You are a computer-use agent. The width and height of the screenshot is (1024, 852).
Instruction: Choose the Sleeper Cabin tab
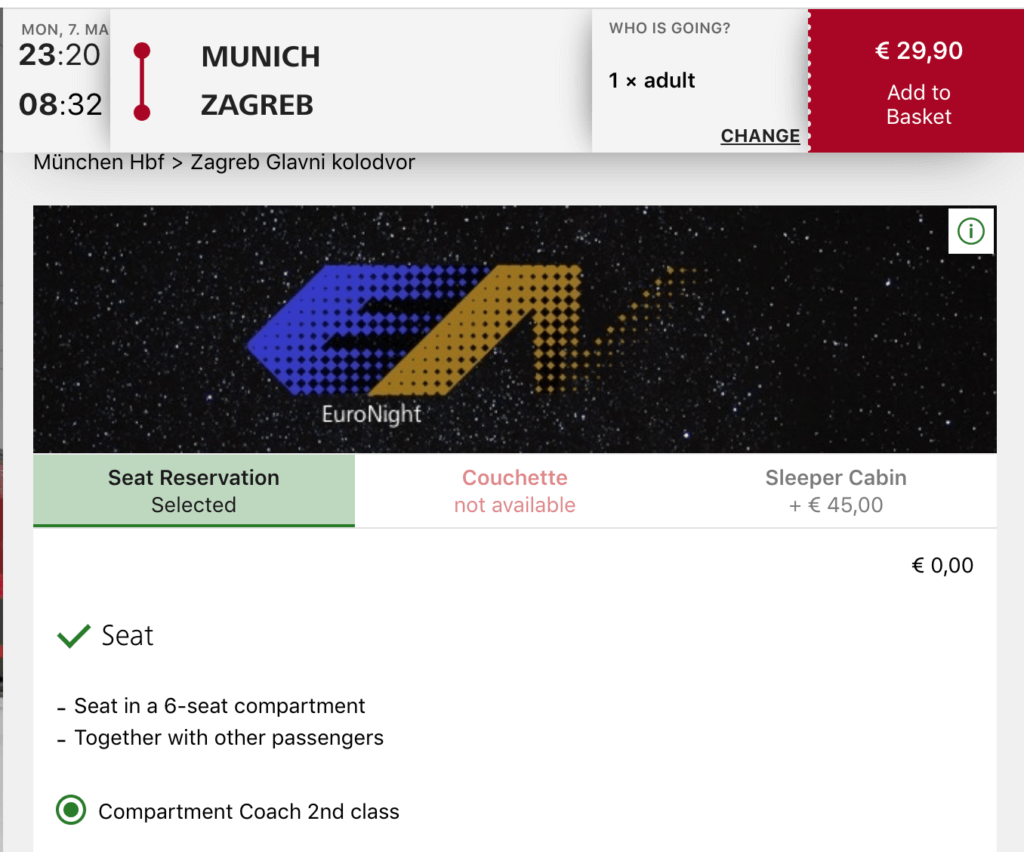pos(835,490)
